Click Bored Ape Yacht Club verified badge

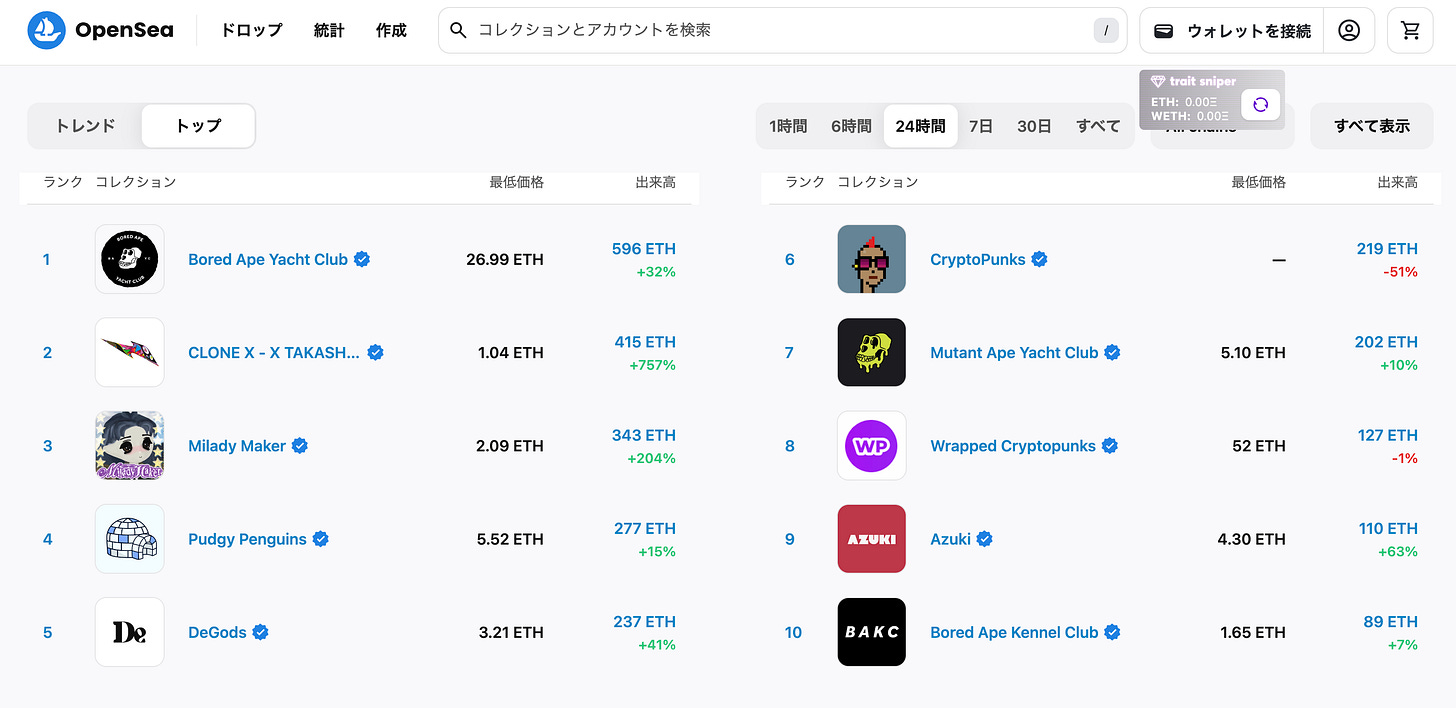(362, 259)
